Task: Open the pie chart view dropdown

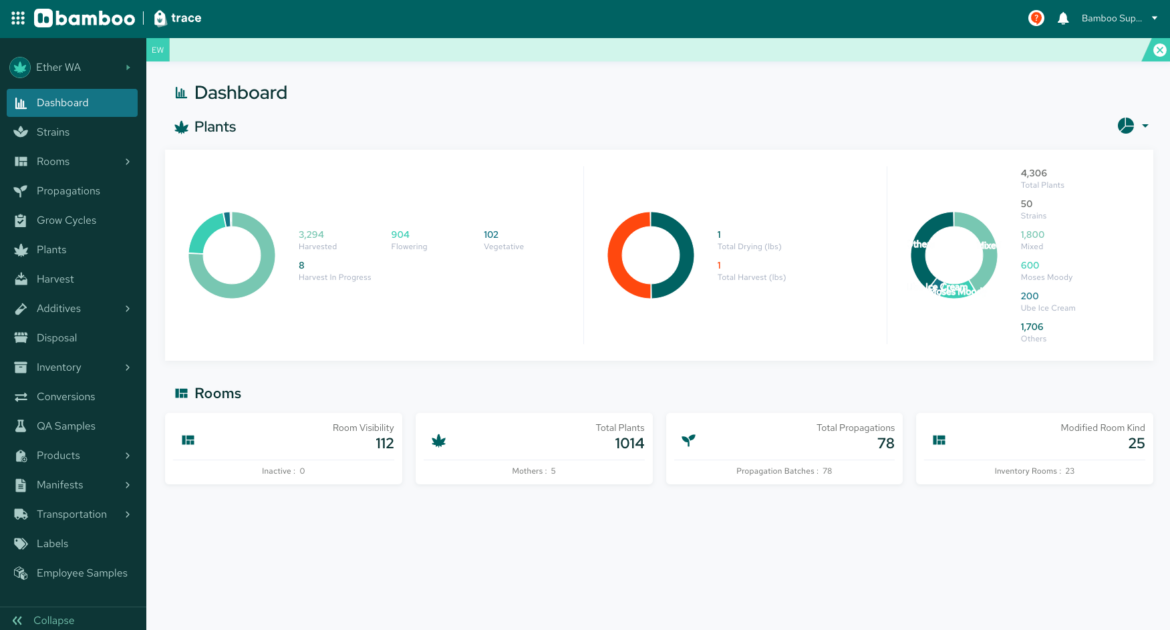Action: [1132, 126]
